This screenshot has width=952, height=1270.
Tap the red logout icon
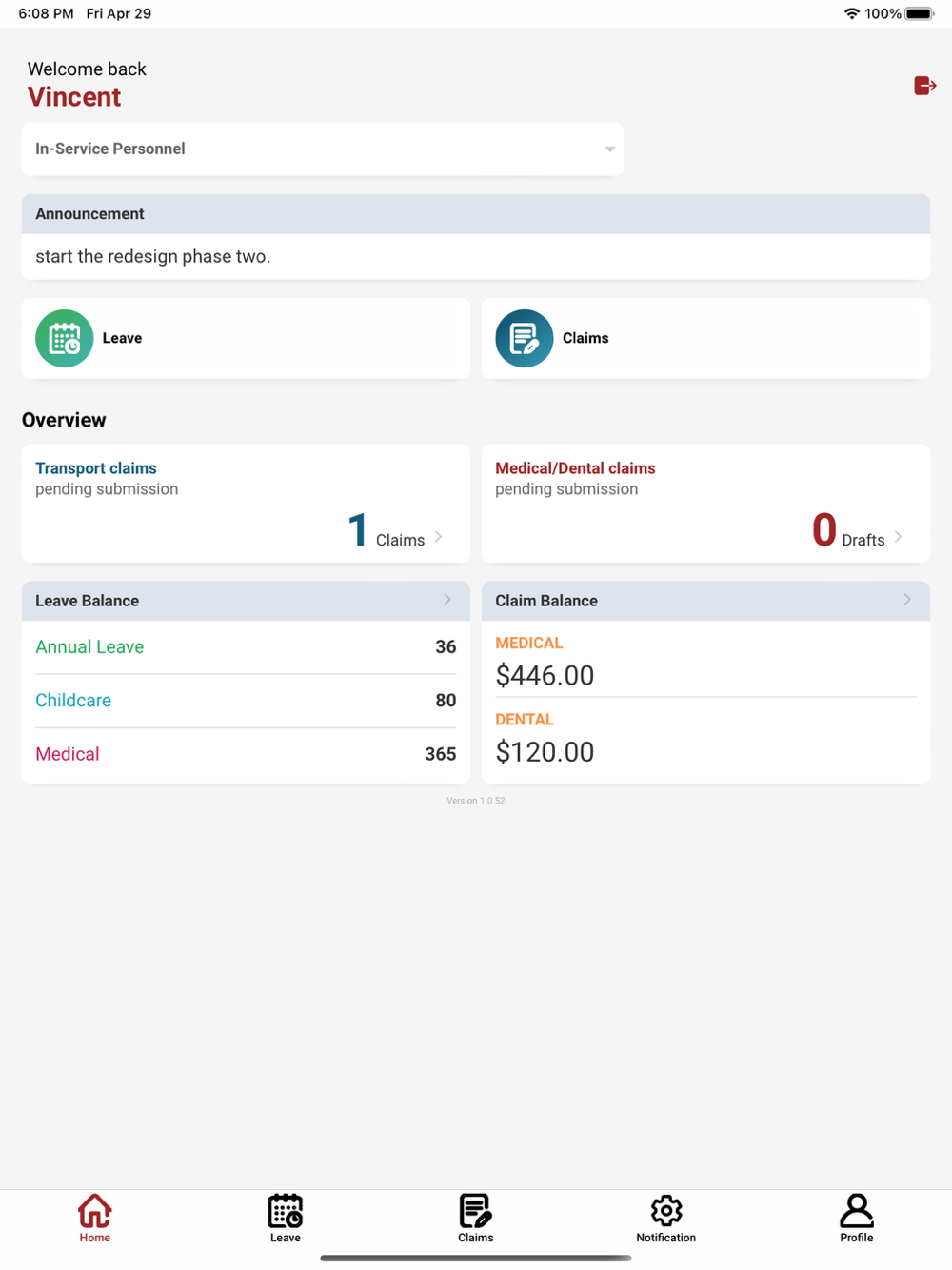(x=924, y=86)
